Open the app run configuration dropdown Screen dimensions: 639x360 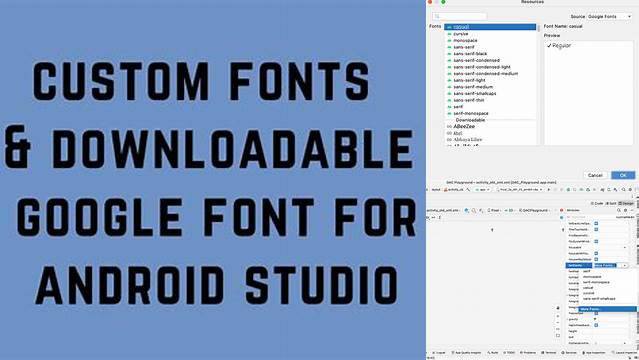(483, 189)
